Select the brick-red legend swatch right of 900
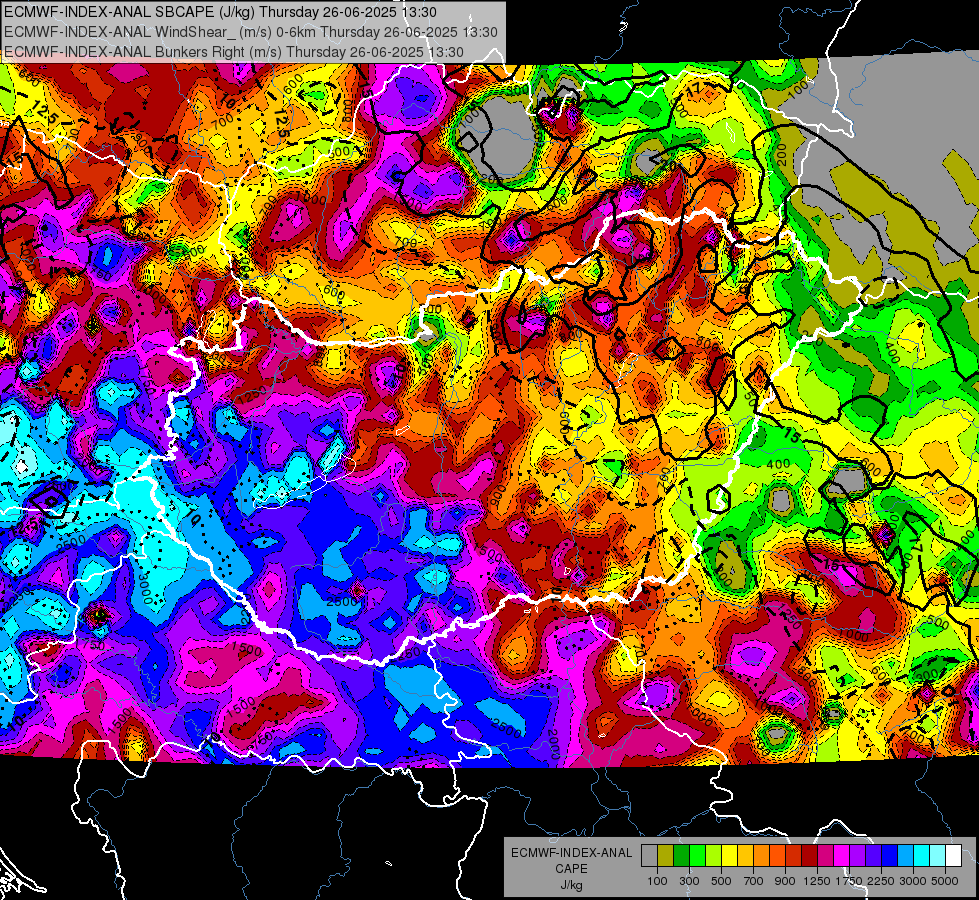This screenshot has width=979, height=900. coord(794,855)
